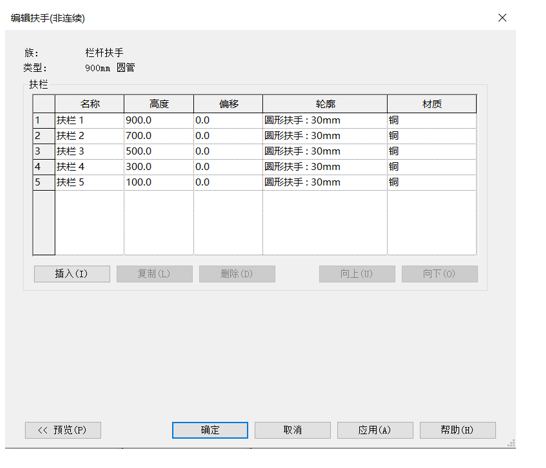Open help with 帮助(H) button

[458, 430]
